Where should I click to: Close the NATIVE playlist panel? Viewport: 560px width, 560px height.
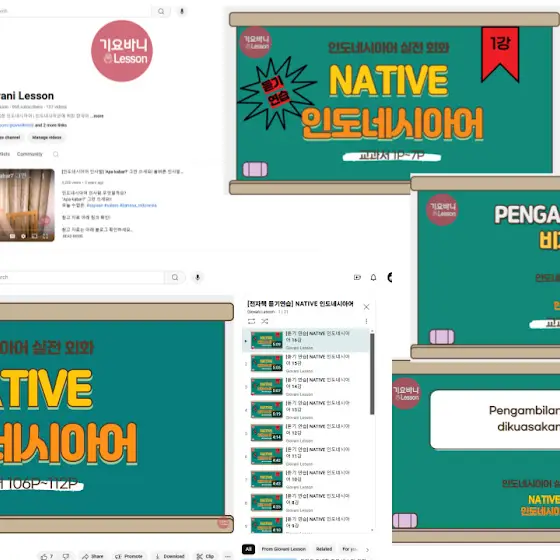(366, 307)
